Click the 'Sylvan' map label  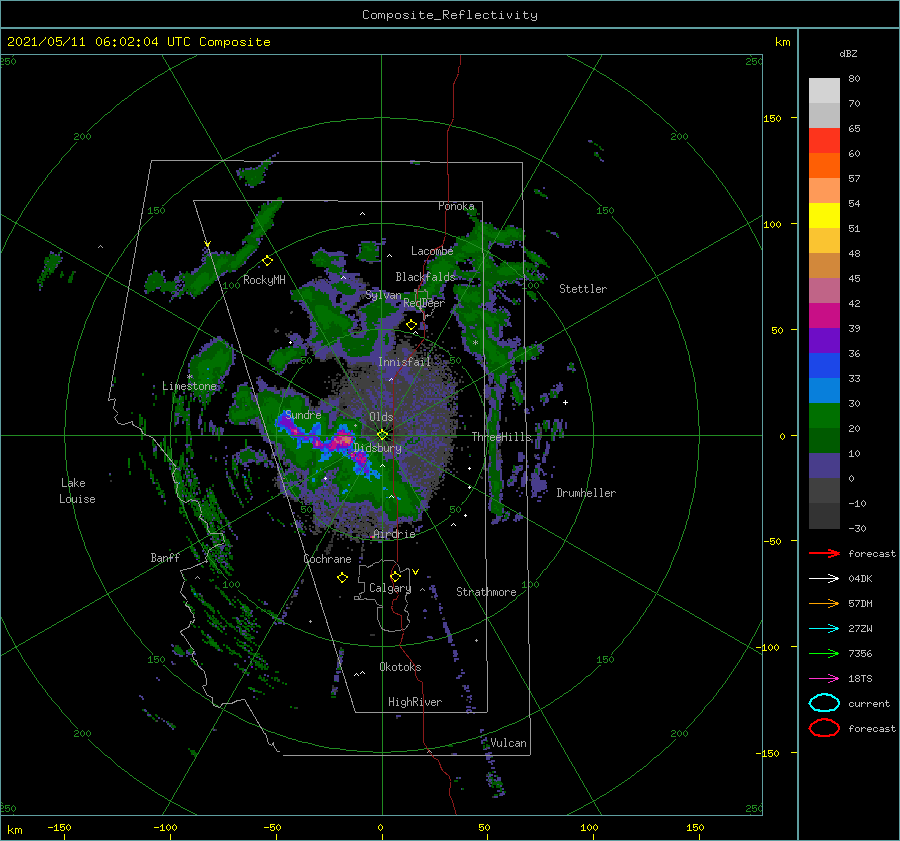pyautogui.click(x=383, y=295)
